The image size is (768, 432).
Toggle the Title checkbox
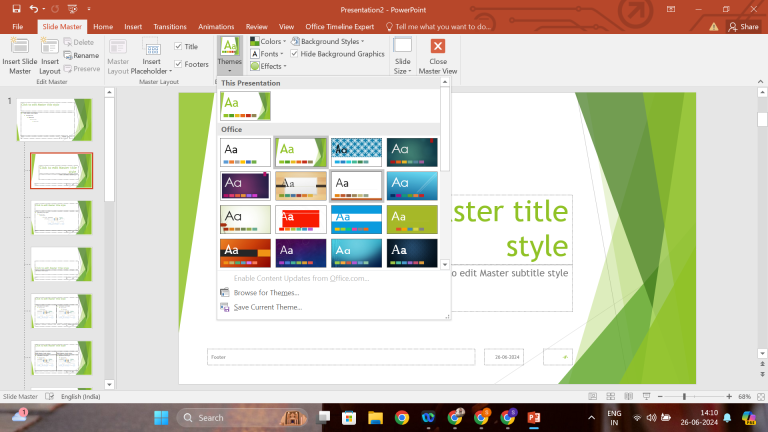(178, 47)
